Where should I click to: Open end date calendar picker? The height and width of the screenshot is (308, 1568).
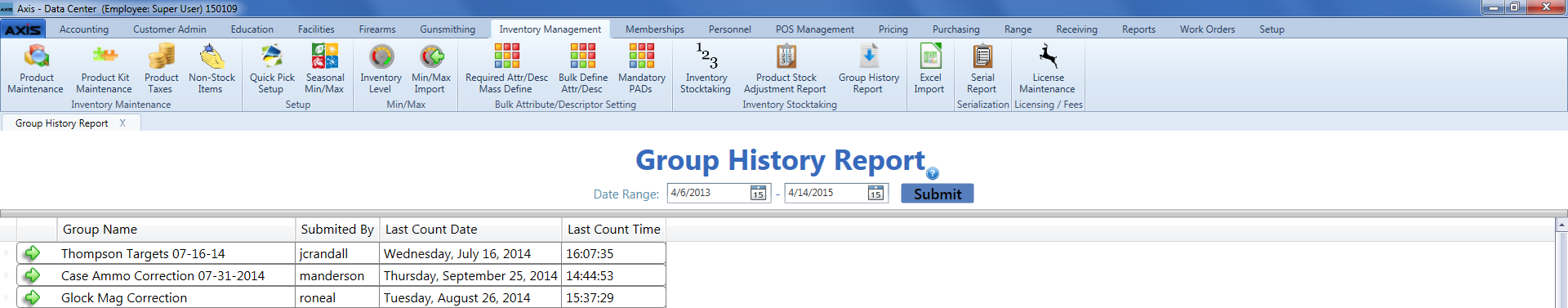pos(875,194)
